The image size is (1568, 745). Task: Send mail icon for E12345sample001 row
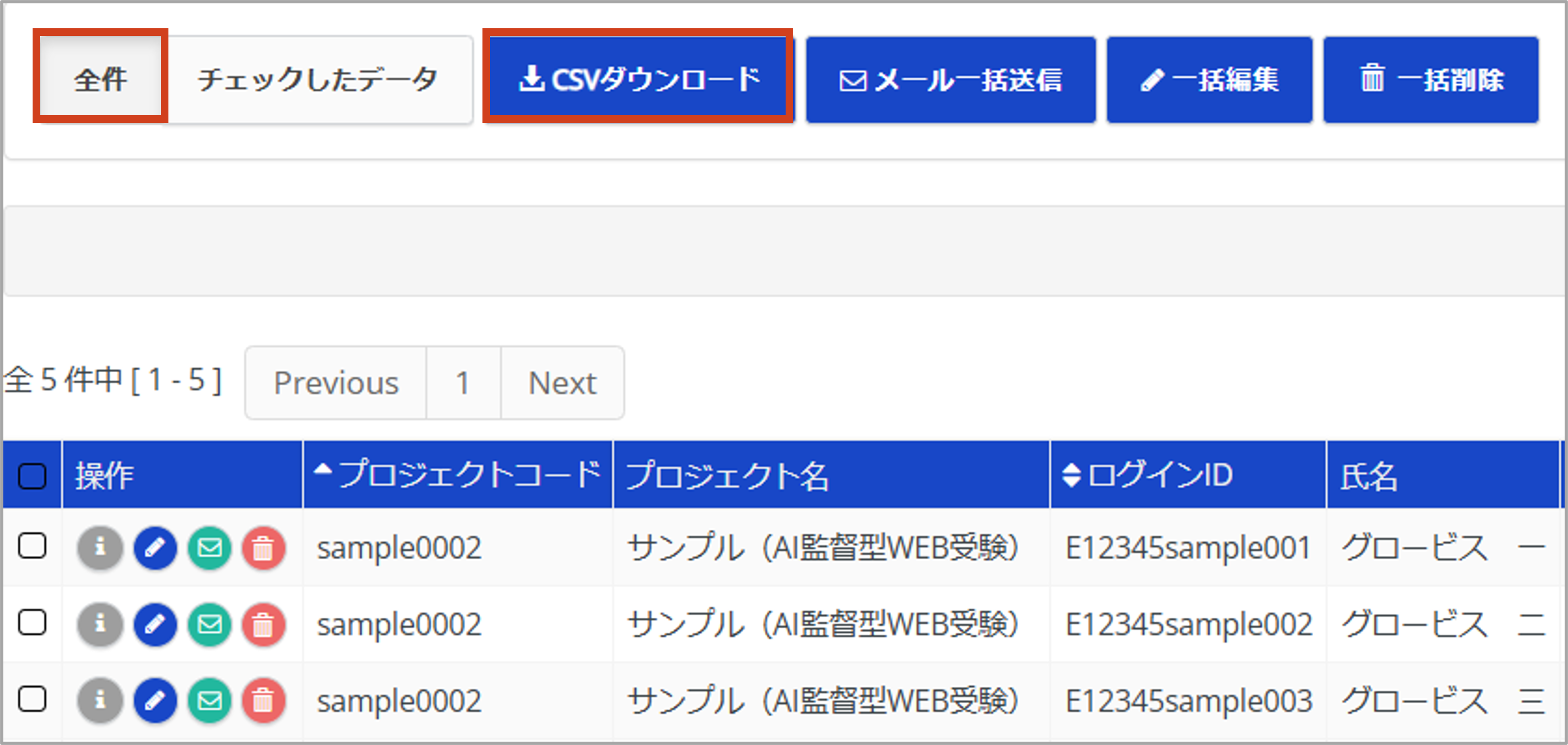pos(210,548)
